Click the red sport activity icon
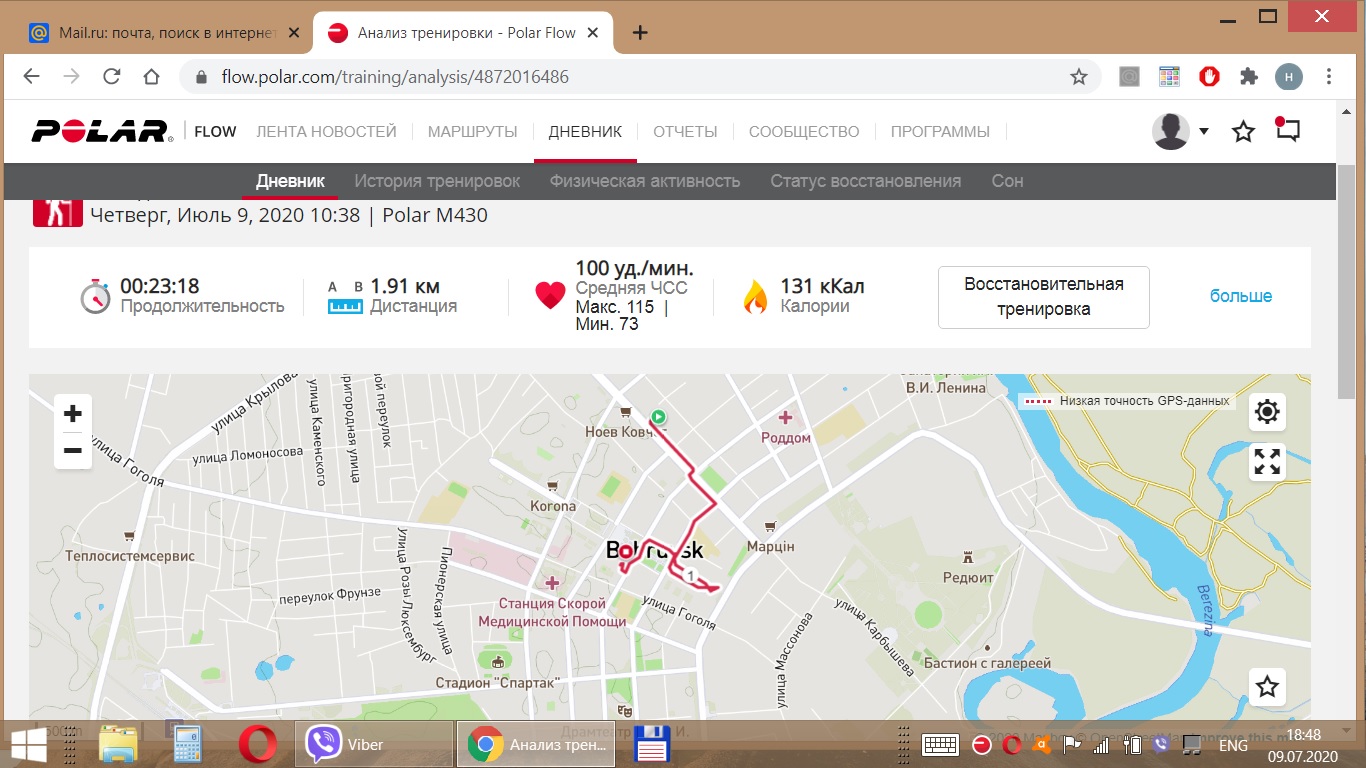 58,213
